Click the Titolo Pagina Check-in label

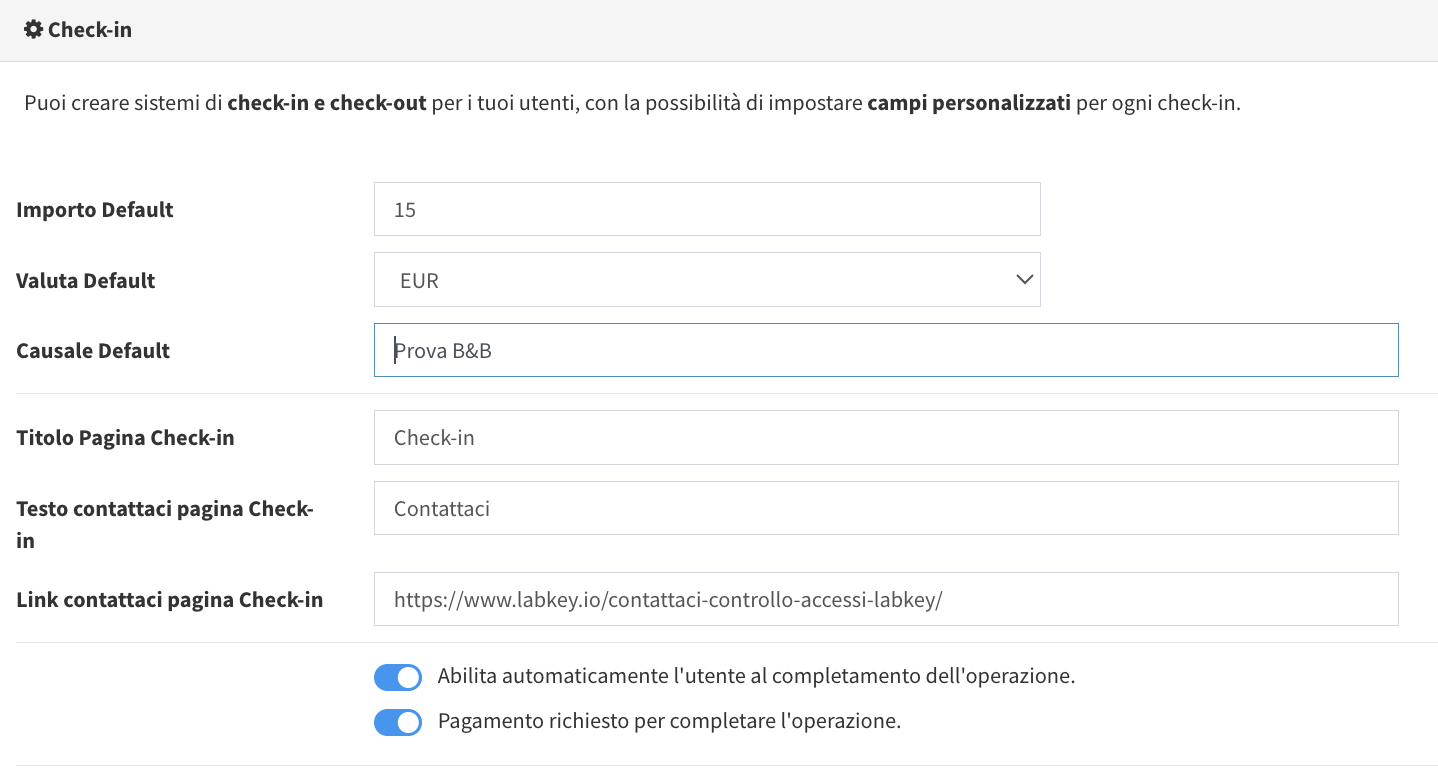click(125, 438)
